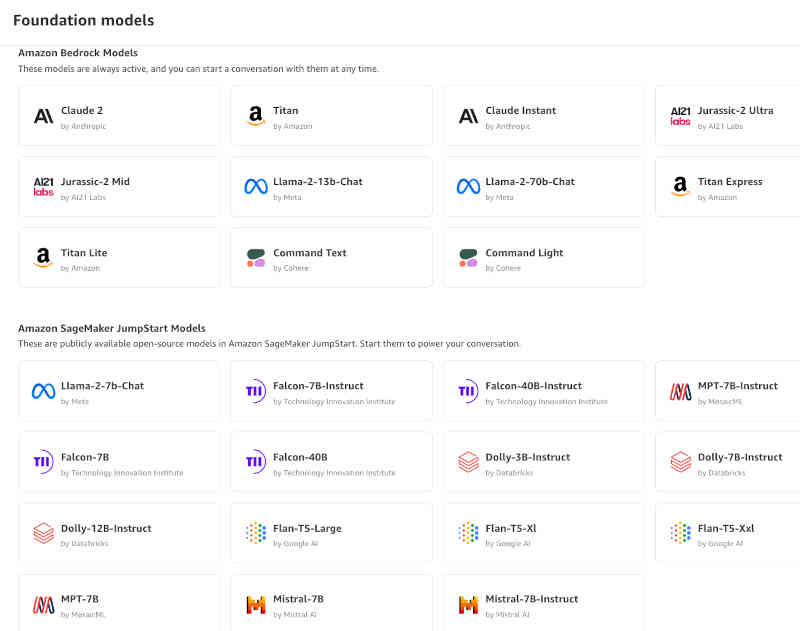
Task: Click the Mistral AI logo beside Mistral-7B
Action: [256, 604]
